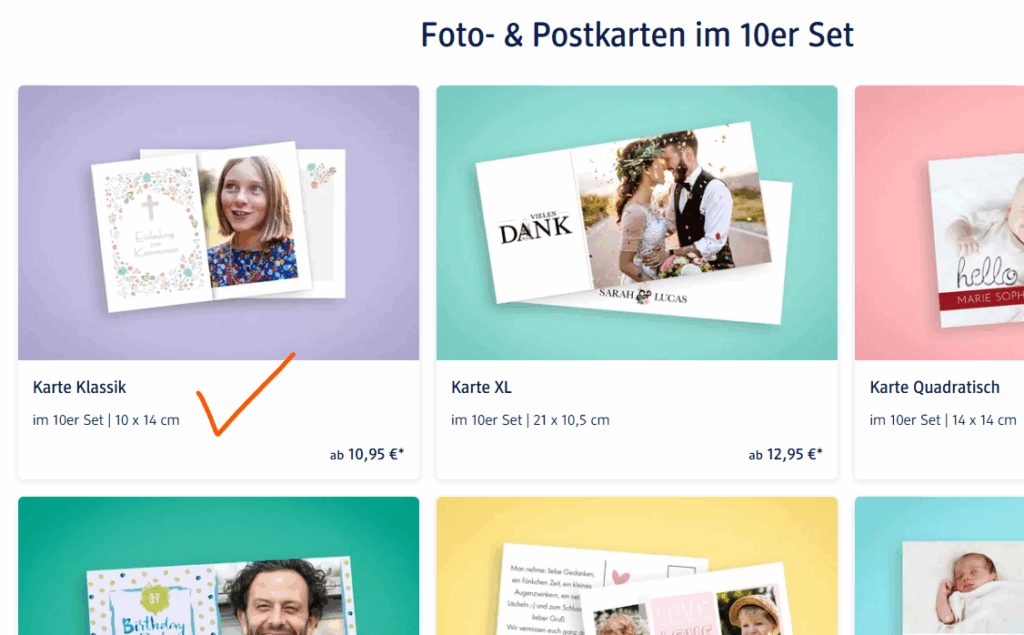Click the size text 14 x 14 cm
The height and width of the screenshot is (635, 1024).
click(x=984, y=420)
